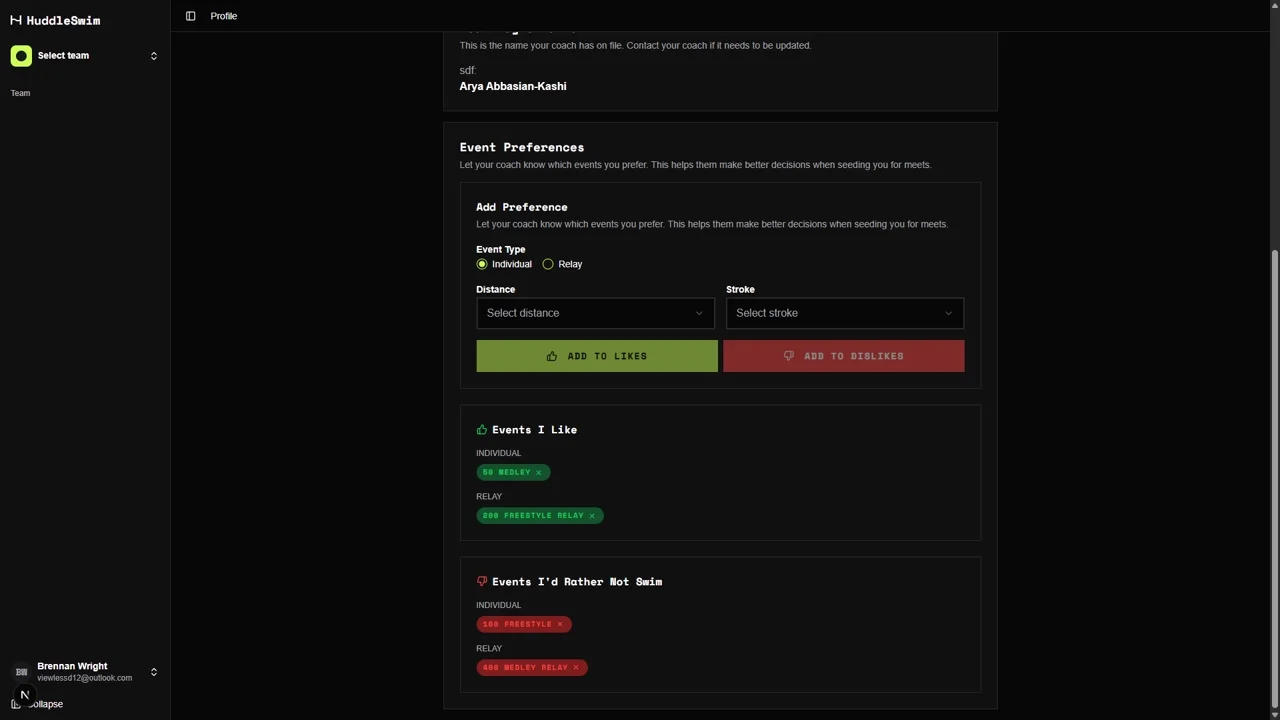Select the Individual event type
This screenshot has width=1280, height=720.
[482, 264]
